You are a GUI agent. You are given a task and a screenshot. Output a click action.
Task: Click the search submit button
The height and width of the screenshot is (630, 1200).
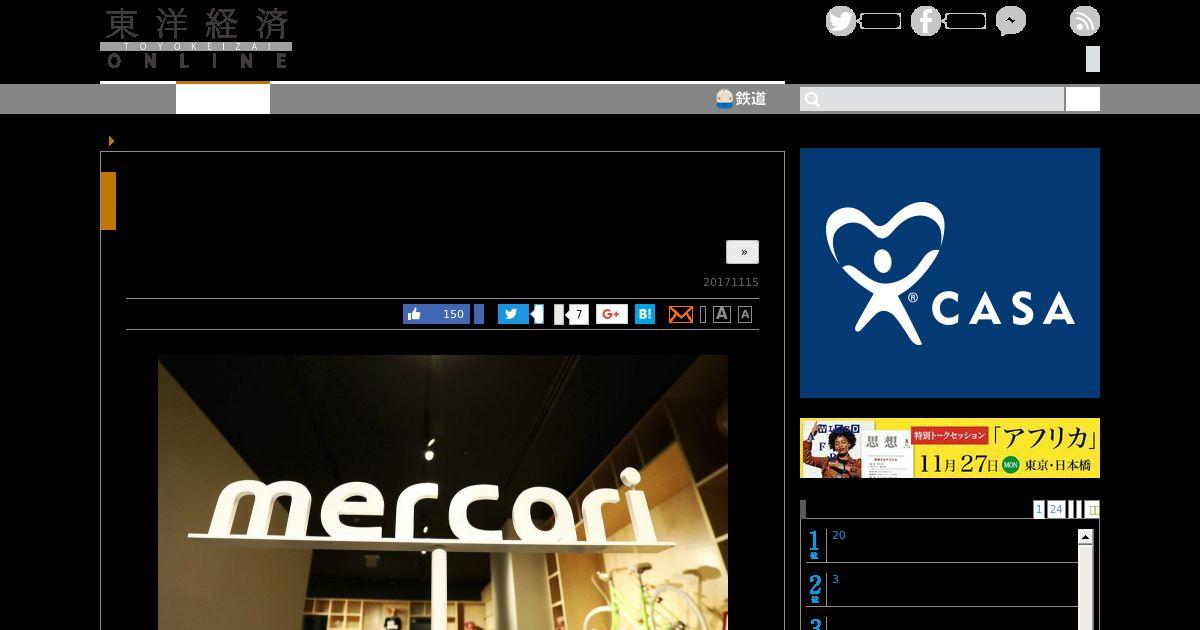(x=1082, y=99)
